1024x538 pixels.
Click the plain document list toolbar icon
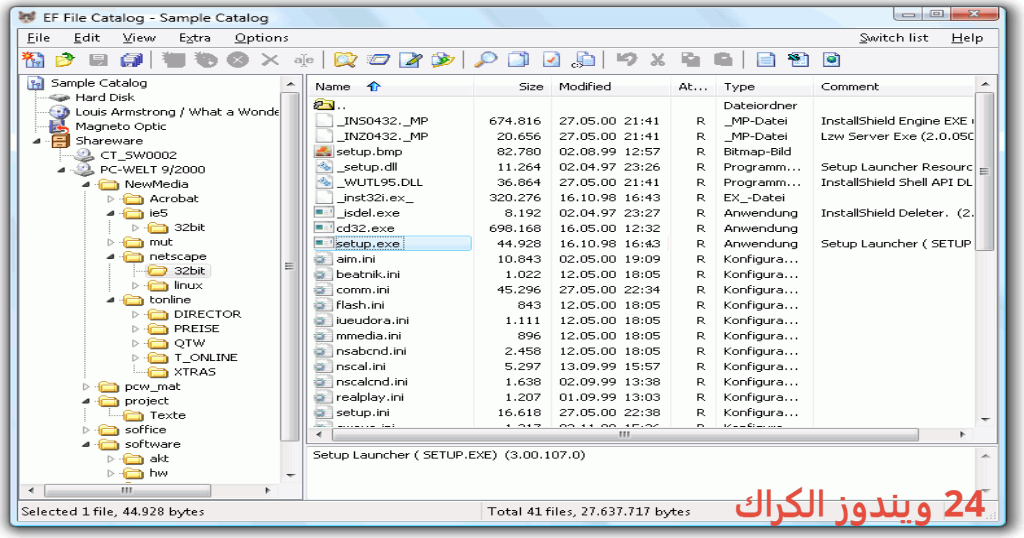coord(765,60)
